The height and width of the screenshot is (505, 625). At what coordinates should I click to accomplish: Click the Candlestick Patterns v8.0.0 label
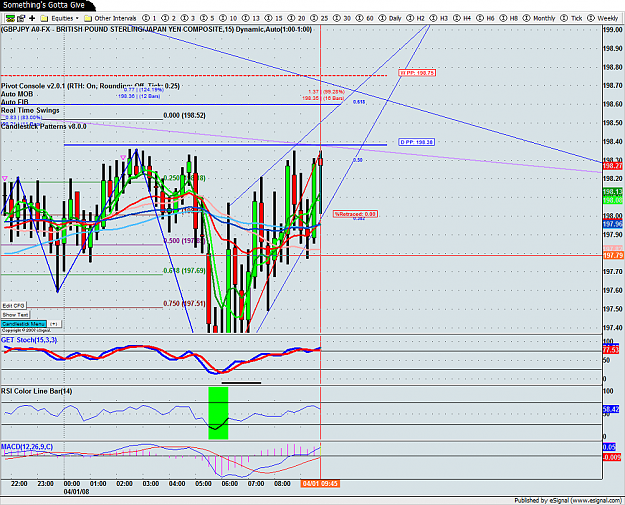tap(43, 126)
